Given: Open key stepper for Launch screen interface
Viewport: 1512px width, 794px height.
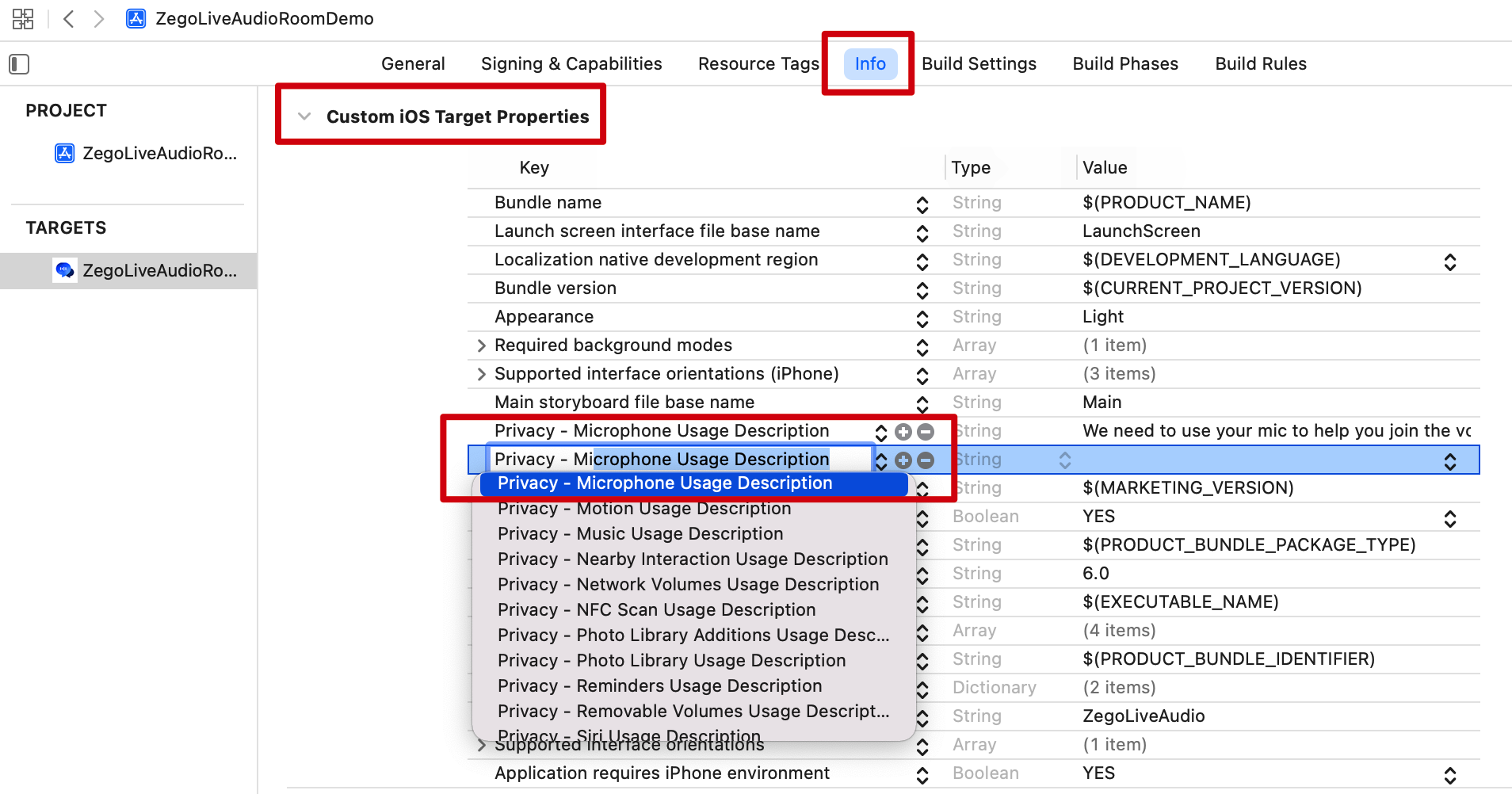Looking at the screenshot, I should point(922,233).
